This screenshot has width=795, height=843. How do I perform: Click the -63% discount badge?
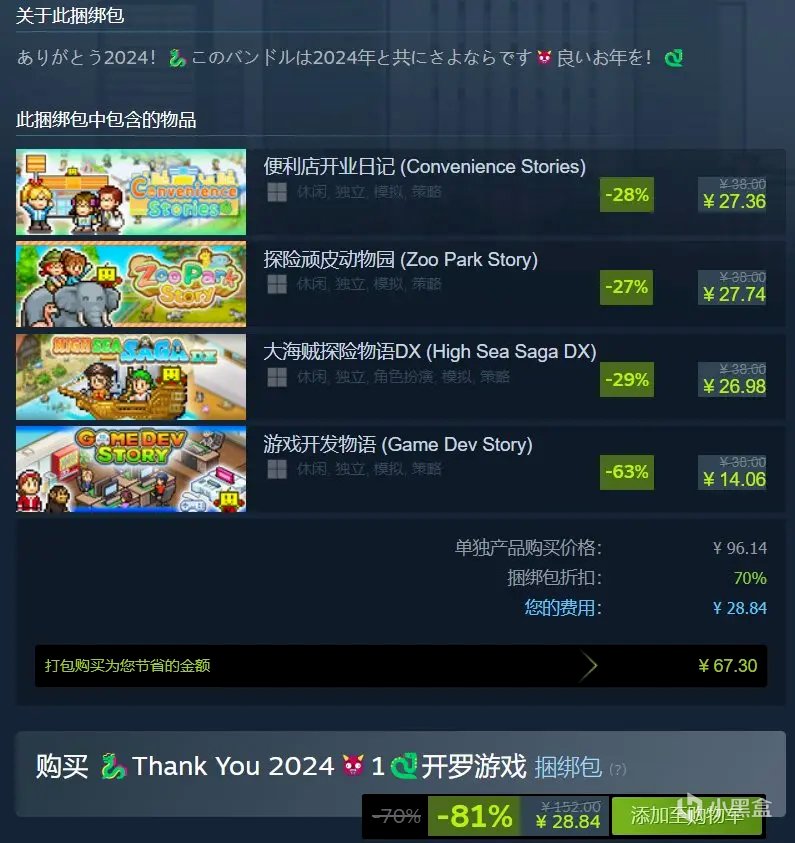pos(627,472)
